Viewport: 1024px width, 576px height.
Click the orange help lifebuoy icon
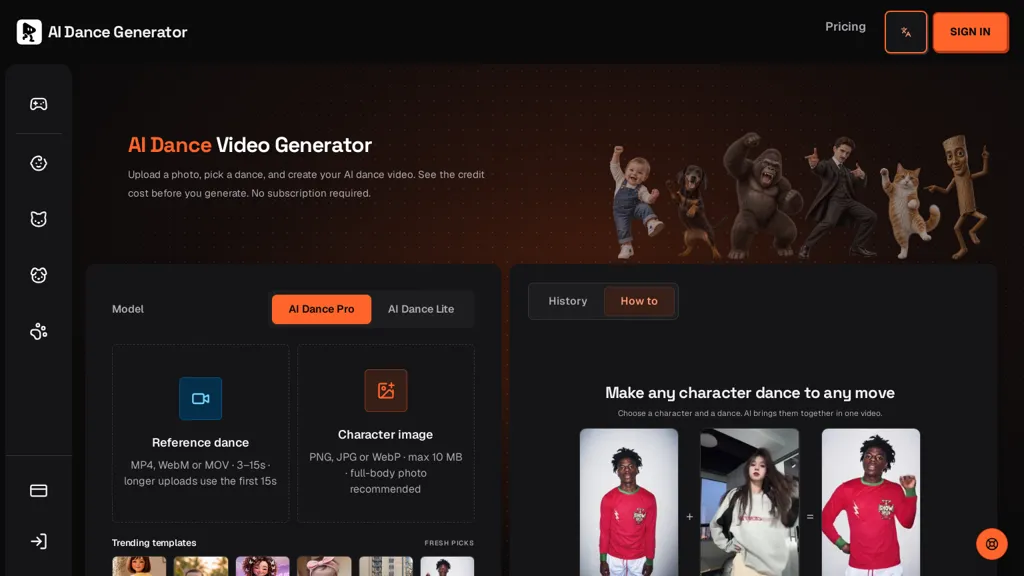tap(991, 544)
